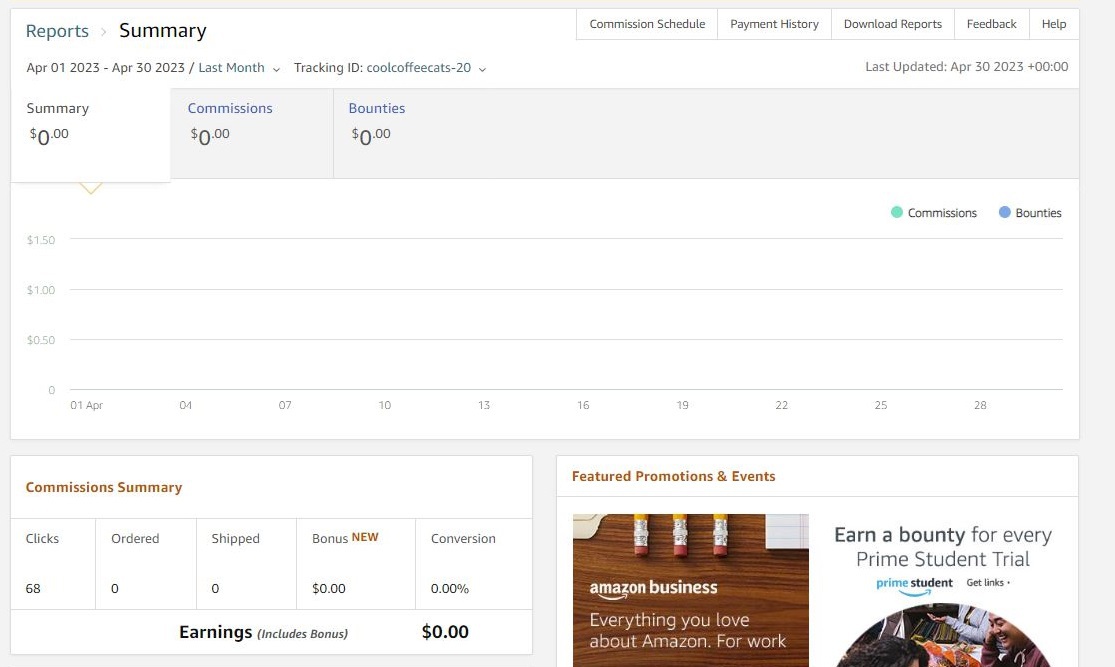This screenshot has height=667, width=1115.
Task: Open the Feedback tab
Action: (991, 24)
